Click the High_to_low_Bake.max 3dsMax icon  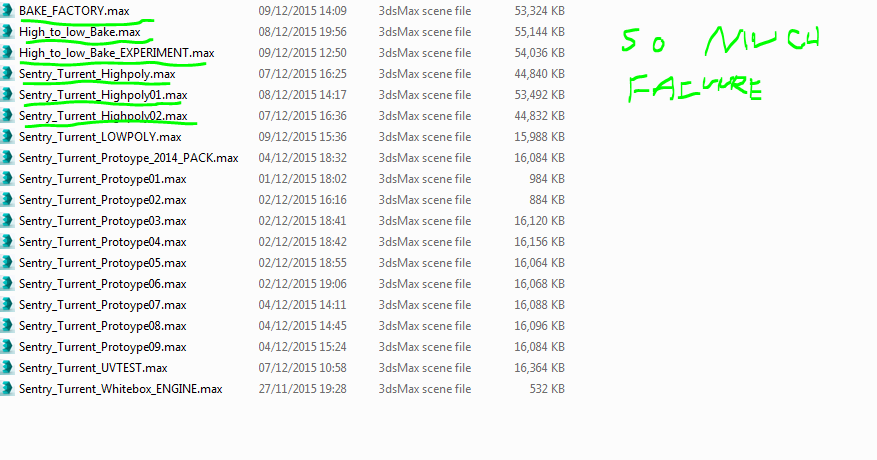pos(7,31)
